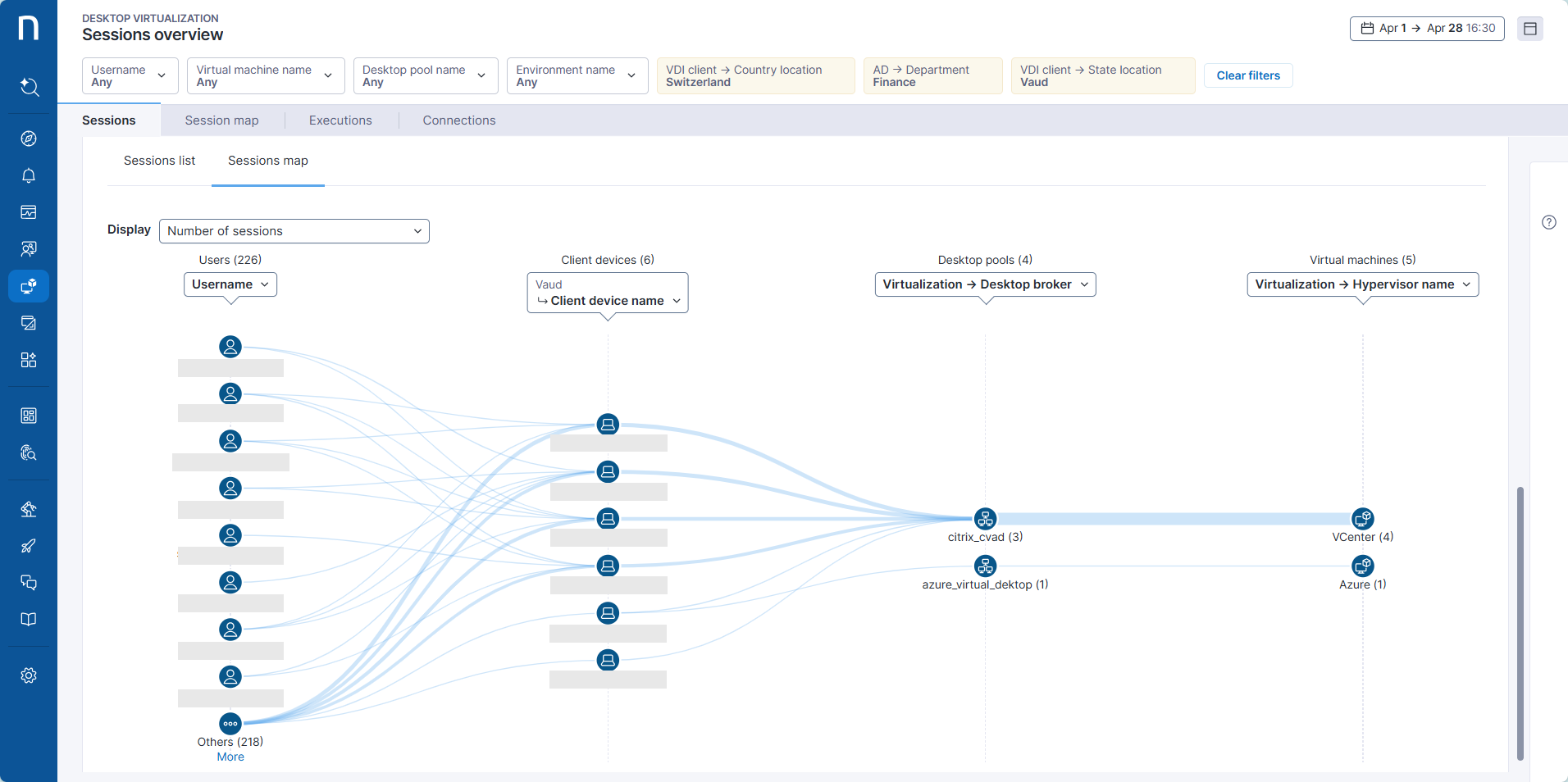Screen dimensions: 1568x782
Task: Switch to the Sessions list tab
Action: point(159,161)
